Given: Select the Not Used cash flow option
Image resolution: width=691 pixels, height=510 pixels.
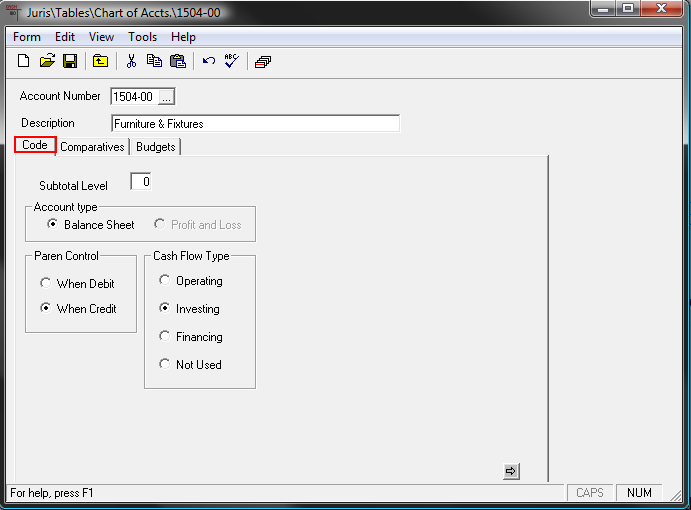Looking at the screenshot, I should [165, 365].
